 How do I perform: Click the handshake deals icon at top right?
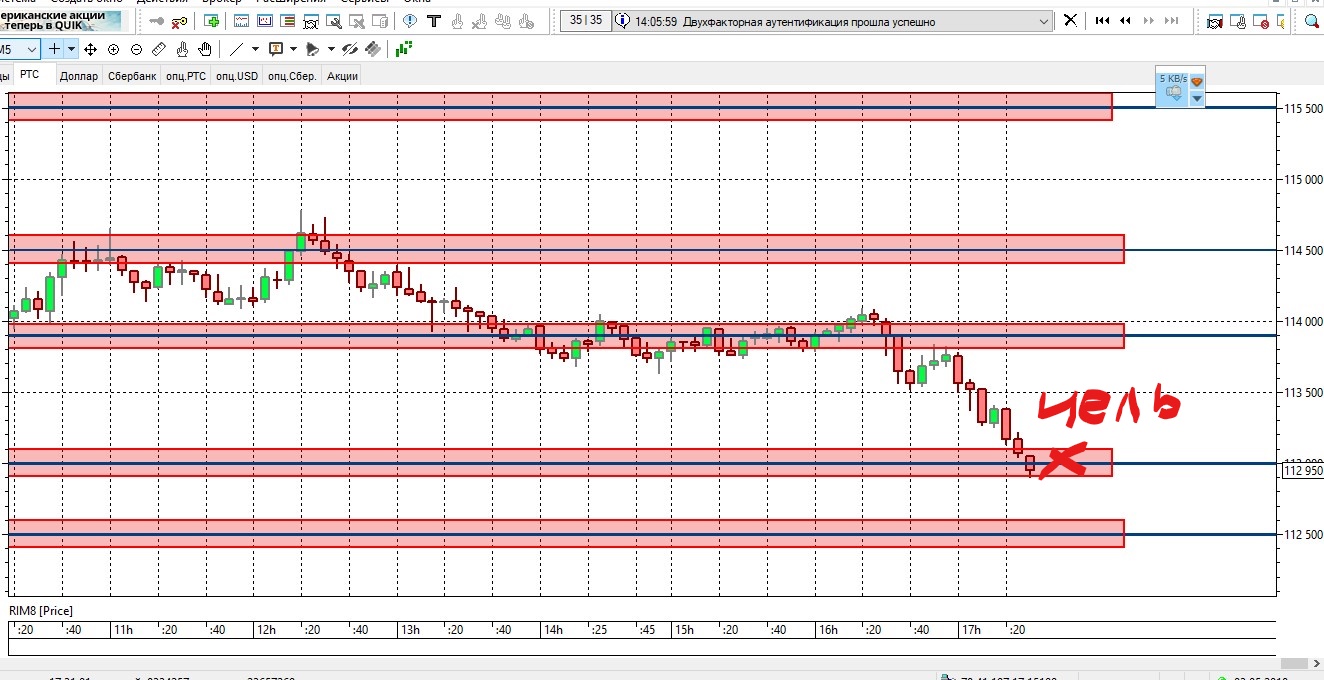point(1215,21)
